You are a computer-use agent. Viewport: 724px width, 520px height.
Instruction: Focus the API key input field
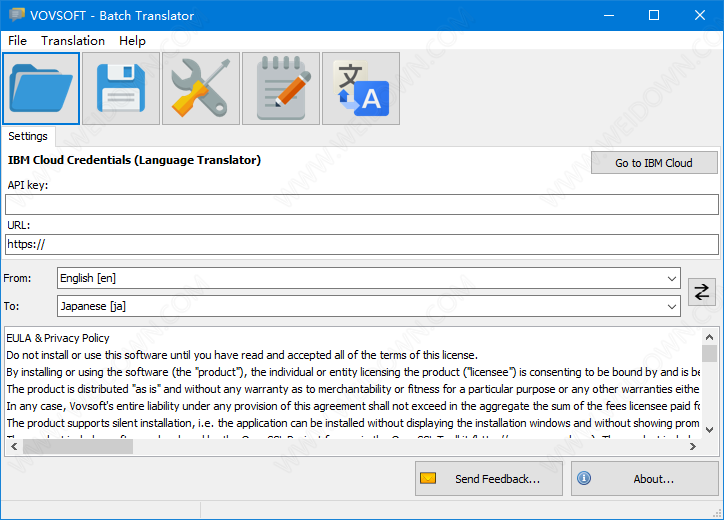pyautogui.click(x=362, y=204)
